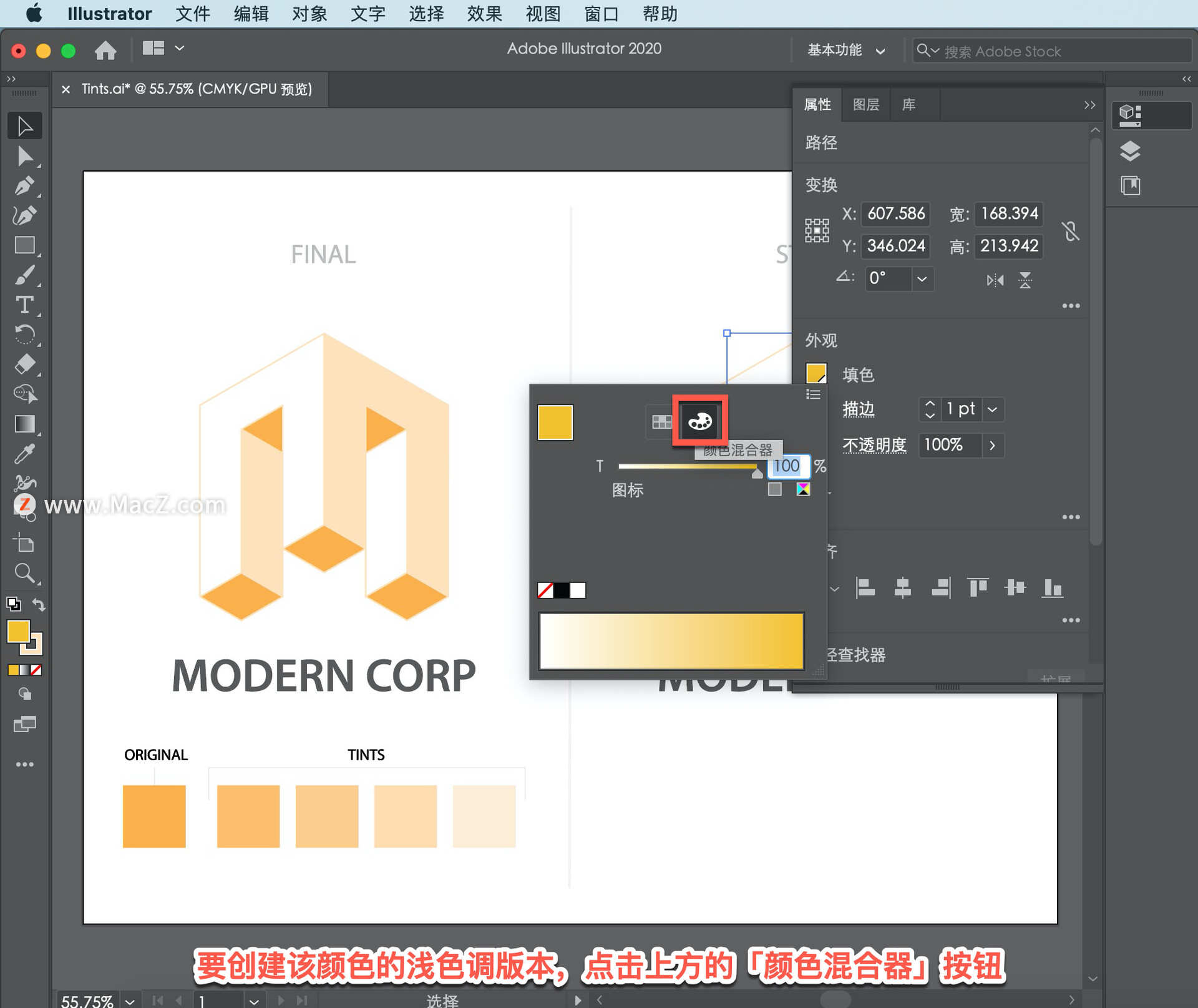This screenshot has height=1008, width=1198.
Task: Open artboard number dropdown
Action: click(253, 1001)
